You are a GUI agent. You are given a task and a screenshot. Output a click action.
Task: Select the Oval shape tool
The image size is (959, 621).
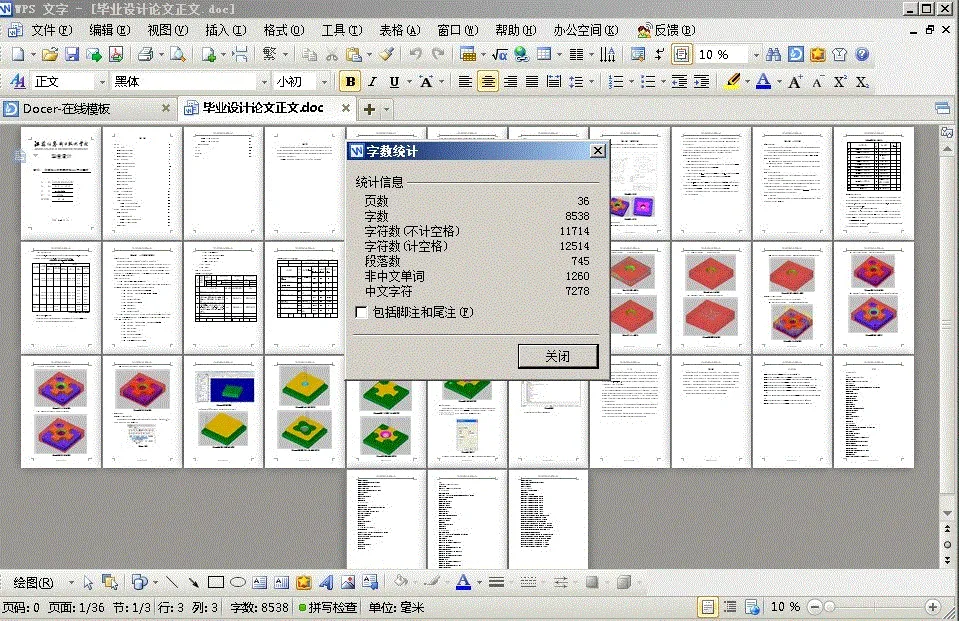pos(238,581)
